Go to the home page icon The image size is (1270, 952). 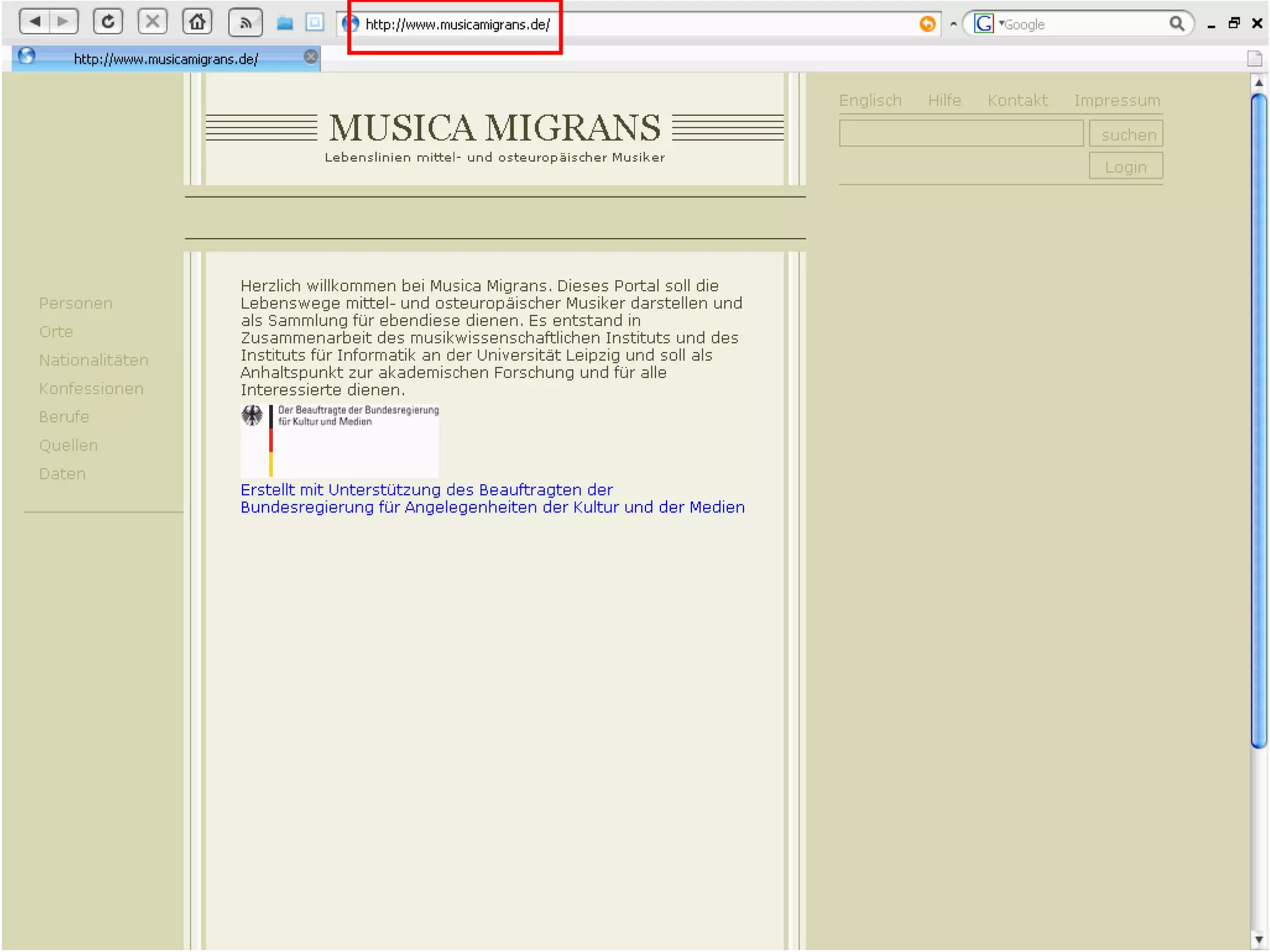click(197, 22)
